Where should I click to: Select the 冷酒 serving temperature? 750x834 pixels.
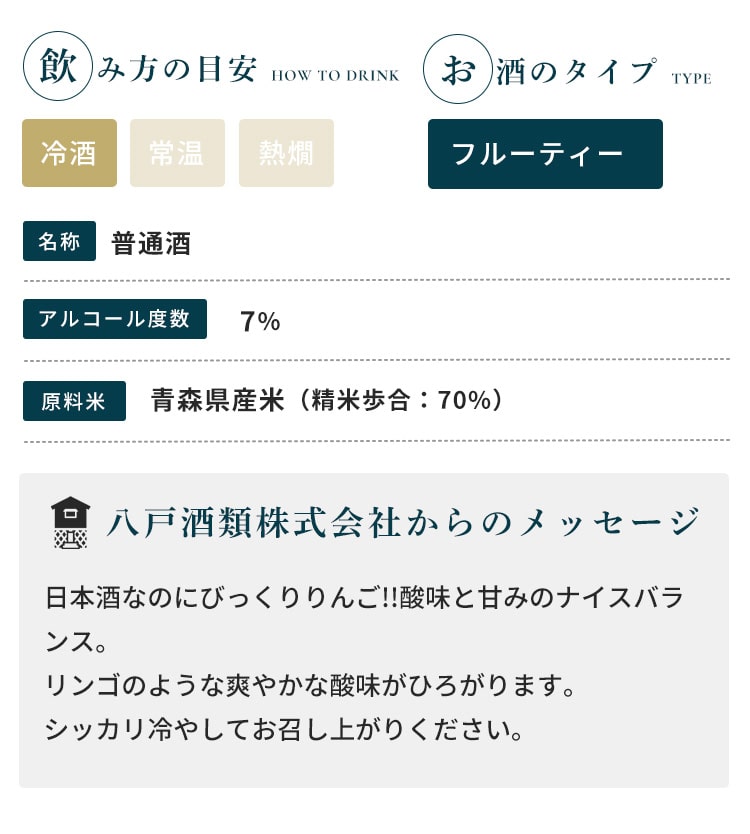[x=69, y=153]
